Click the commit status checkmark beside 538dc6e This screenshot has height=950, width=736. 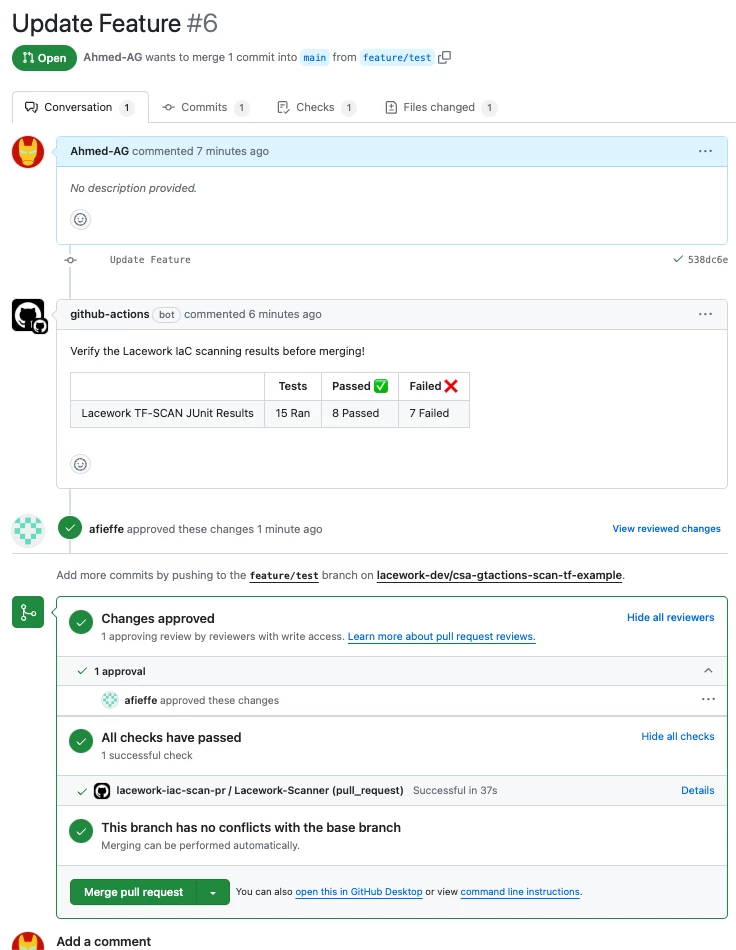click(678, 259)
